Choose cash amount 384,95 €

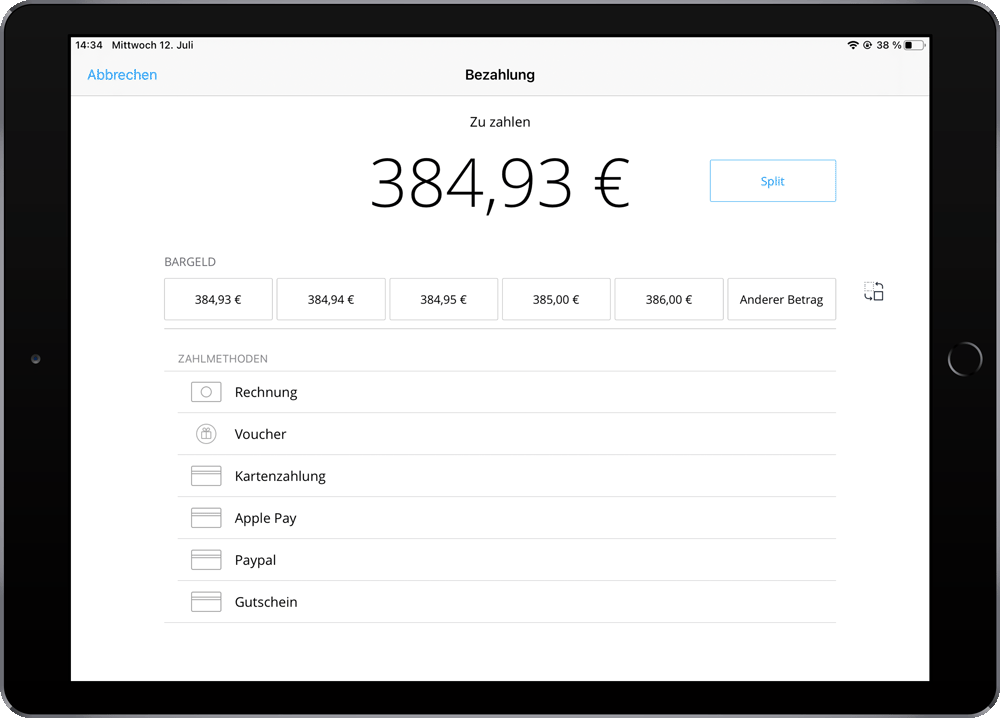[443, 299]
